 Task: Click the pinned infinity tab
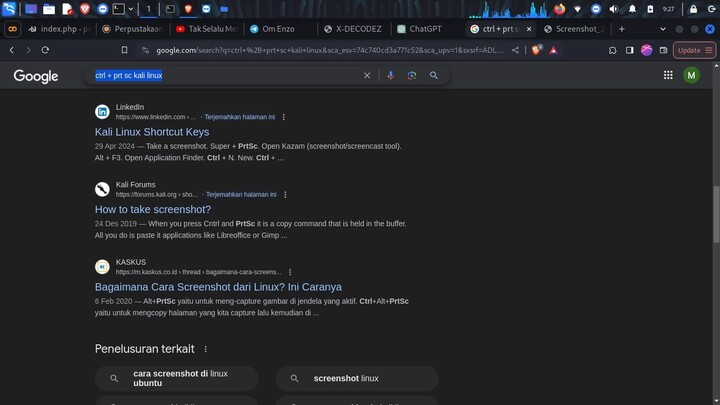12,29
